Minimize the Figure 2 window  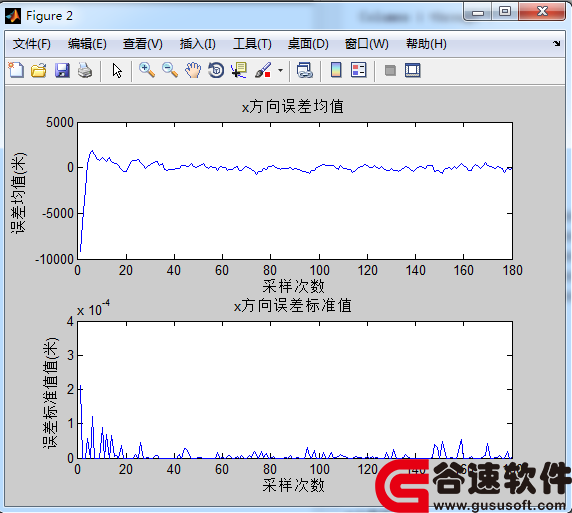pyautogui.click(x=478, y=12)
